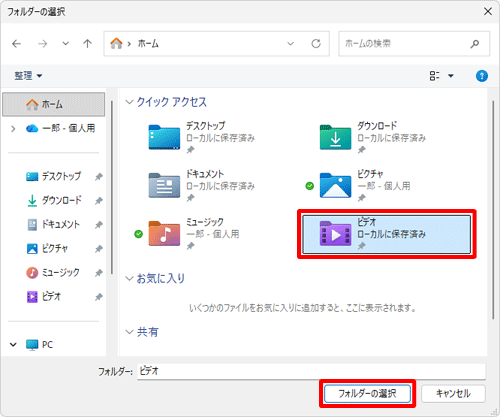Expand the 一郎 - 個人用 OneDrive node
This screenshot has width=500, height=417.
pyautogui.click(x=13, y=128)
